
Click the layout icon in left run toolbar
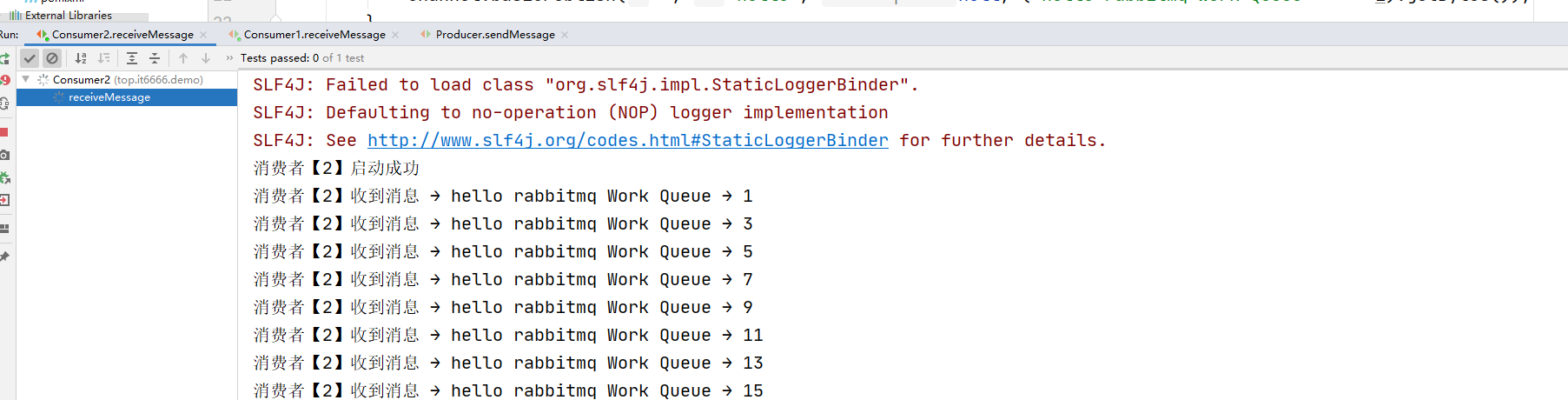(x=4, y=229)
